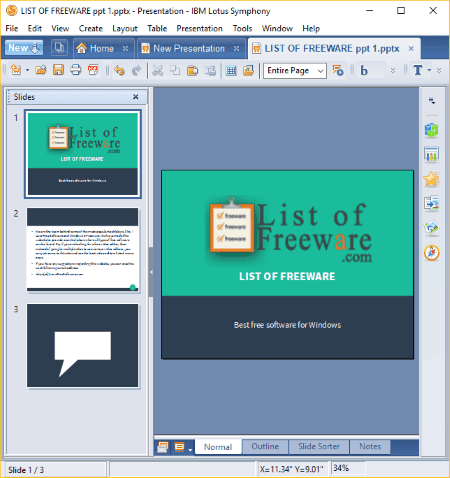This screenshot has width=450, height=478.
Task: Open the dropdown arrow beside the T tool
Action: pyautogui.click(x=429, y=70)
